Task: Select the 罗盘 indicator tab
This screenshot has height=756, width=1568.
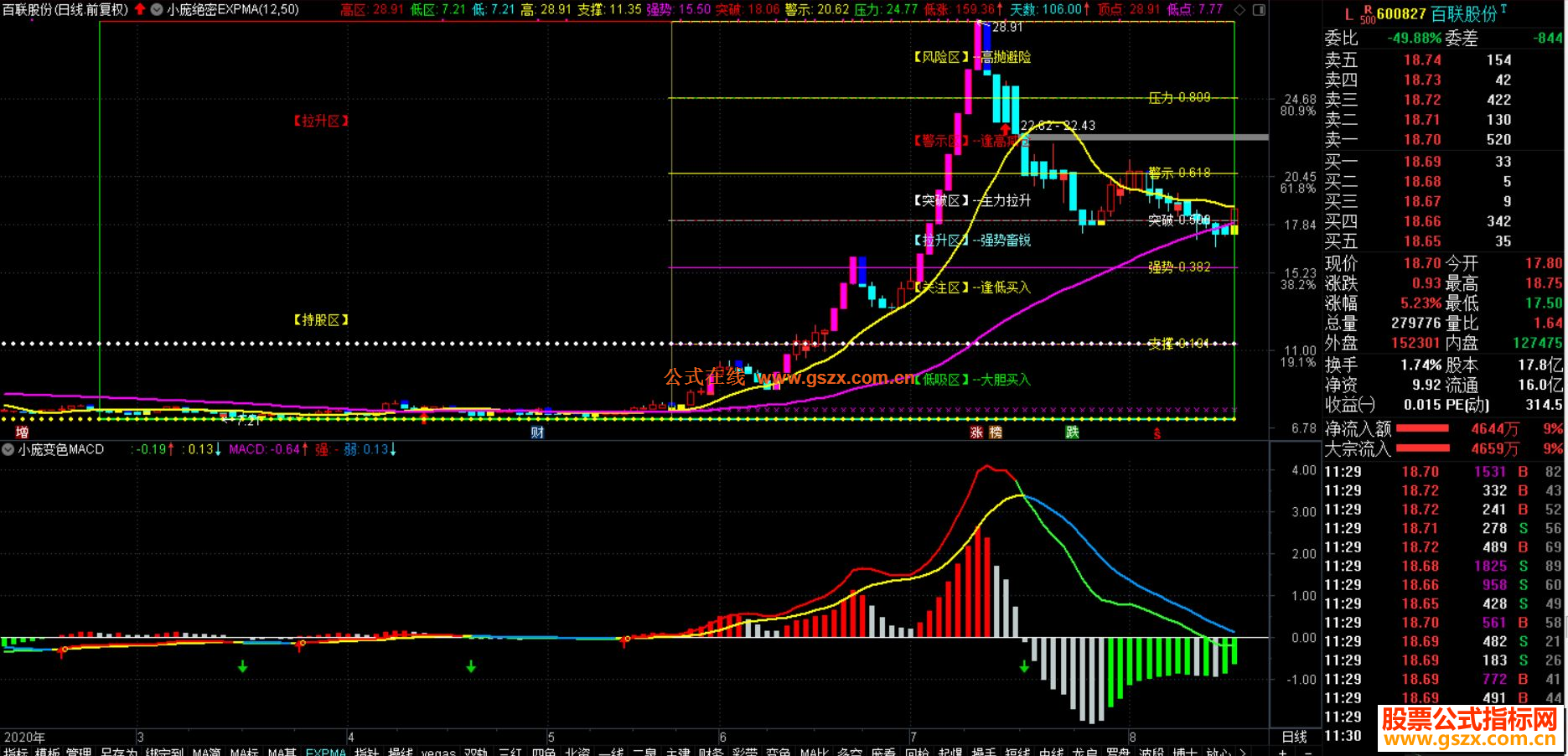Action: pyautogui.click(x=1118, y=751)
